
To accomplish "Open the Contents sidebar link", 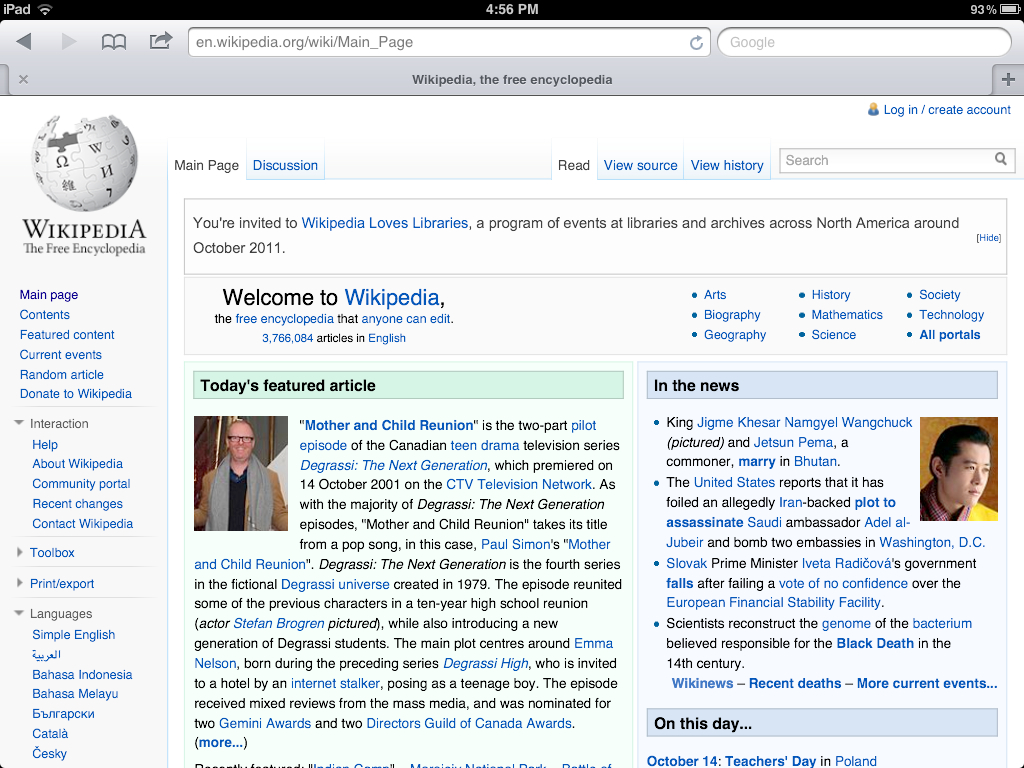I will (44, 315).
